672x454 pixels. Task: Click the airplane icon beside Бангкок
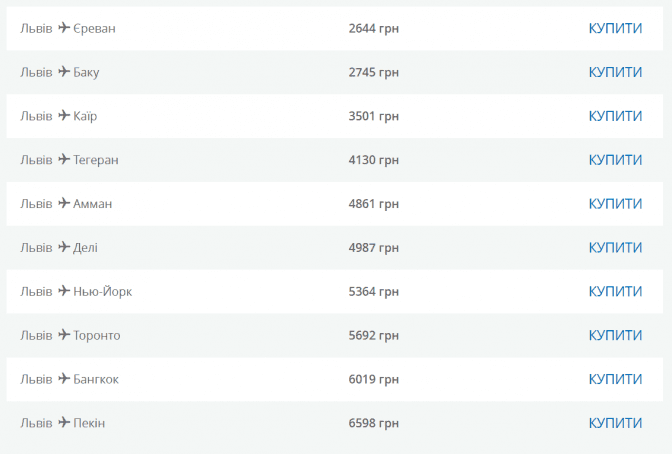tap(64, 379)
